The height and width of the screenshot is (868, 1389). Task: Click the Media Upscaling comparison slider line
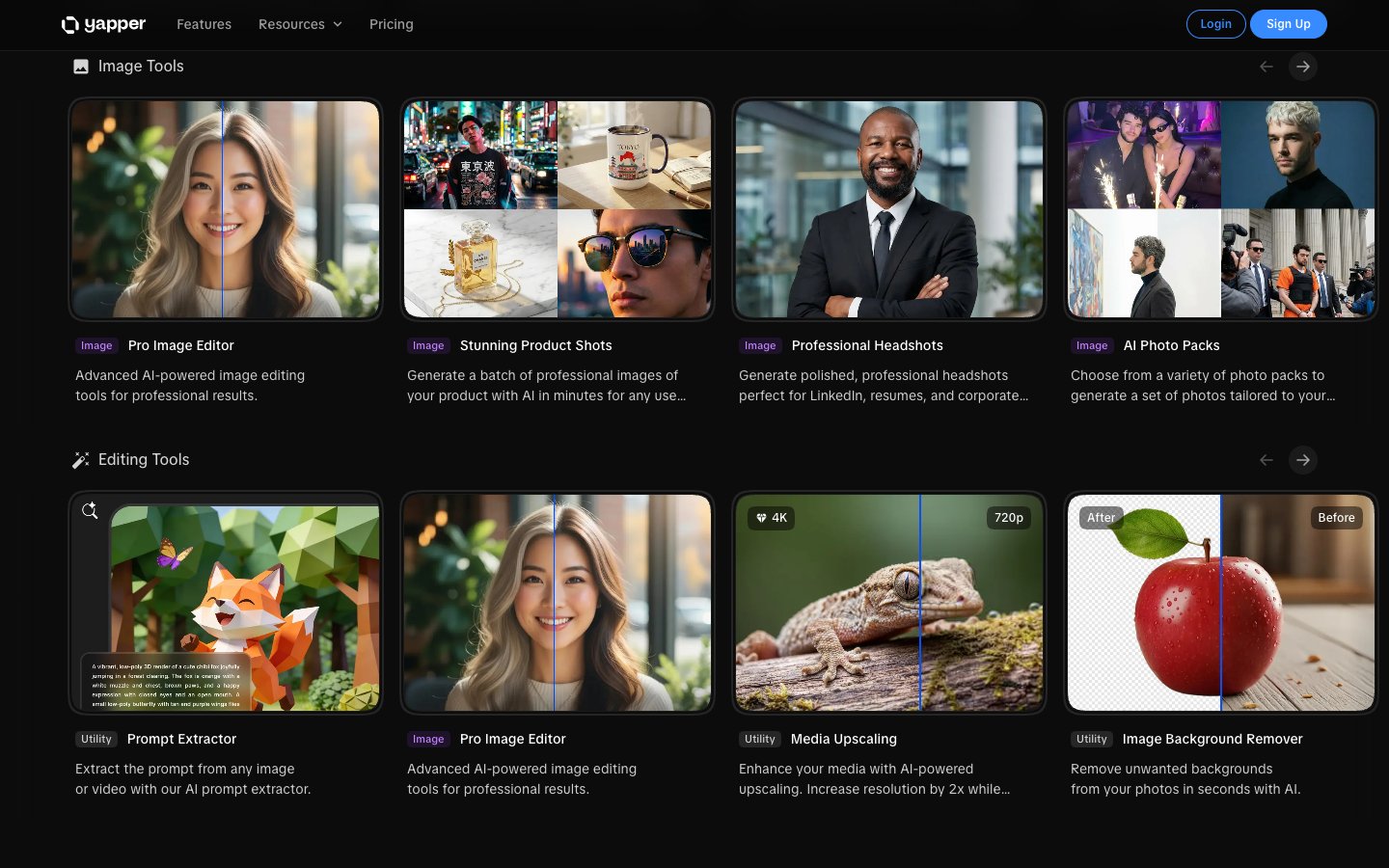[x=920, y=603]
